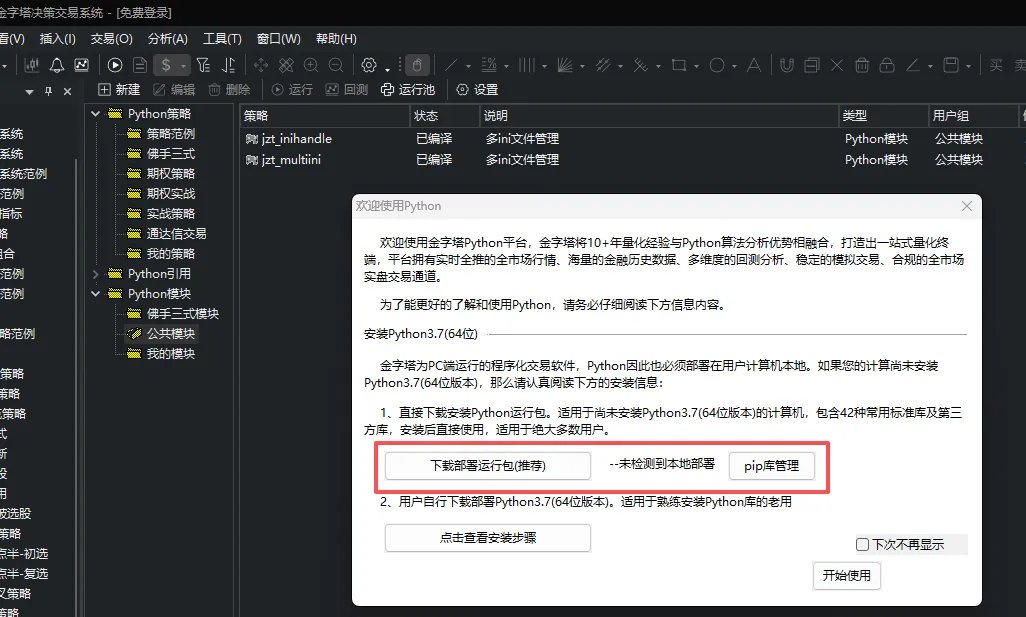Image resolution: width=1026 pixels, height=617 pixels.
Task: Open the 运行池 panel
Action: [408, 90]
